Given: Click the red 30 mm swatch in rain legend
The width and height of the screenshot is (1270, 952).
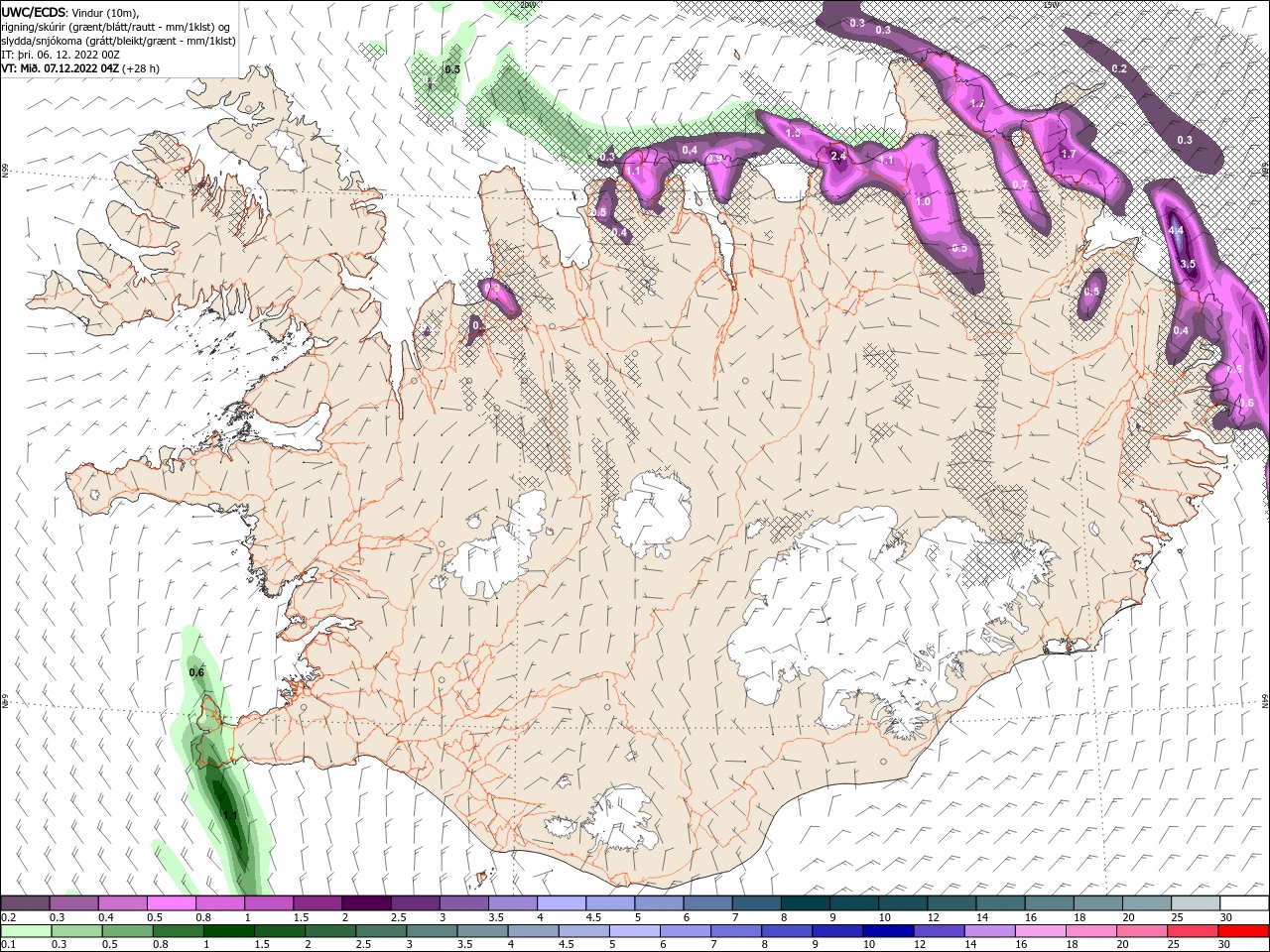Looking at the screenshot, I should click(x=1245, y=930).
